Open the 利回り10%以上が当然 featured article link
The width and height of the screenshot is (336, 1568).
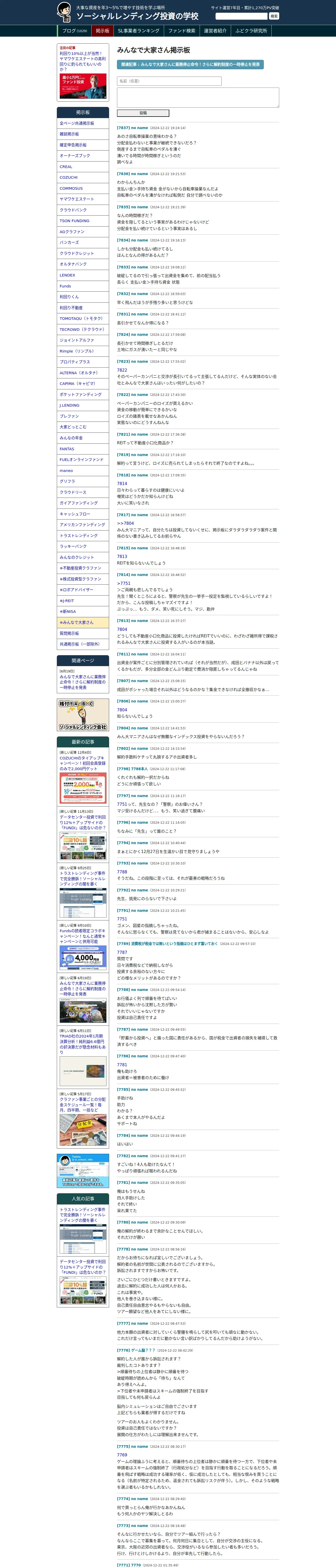coord(82,61)
